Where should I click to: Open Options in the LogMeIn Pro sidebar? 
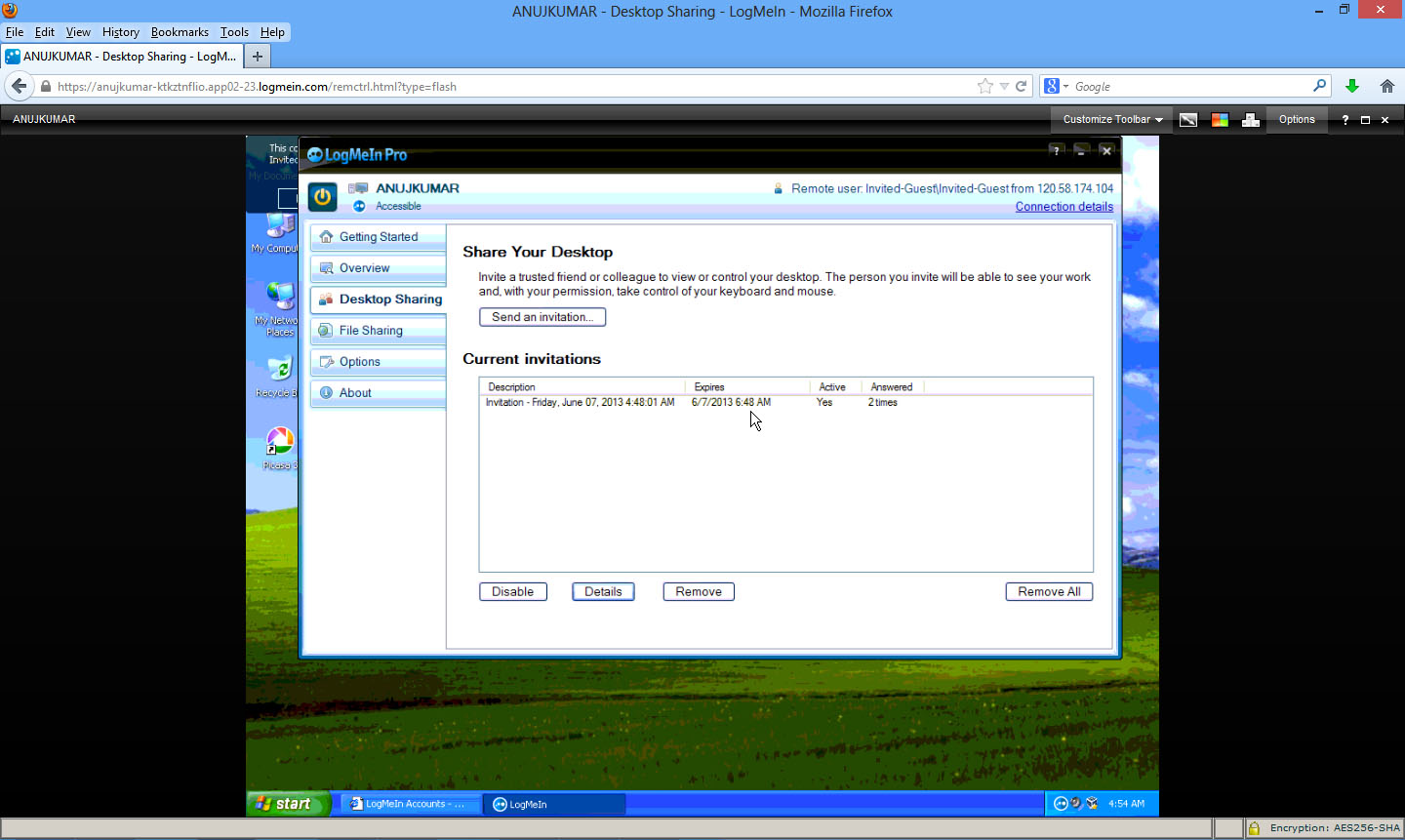[378, 362]
